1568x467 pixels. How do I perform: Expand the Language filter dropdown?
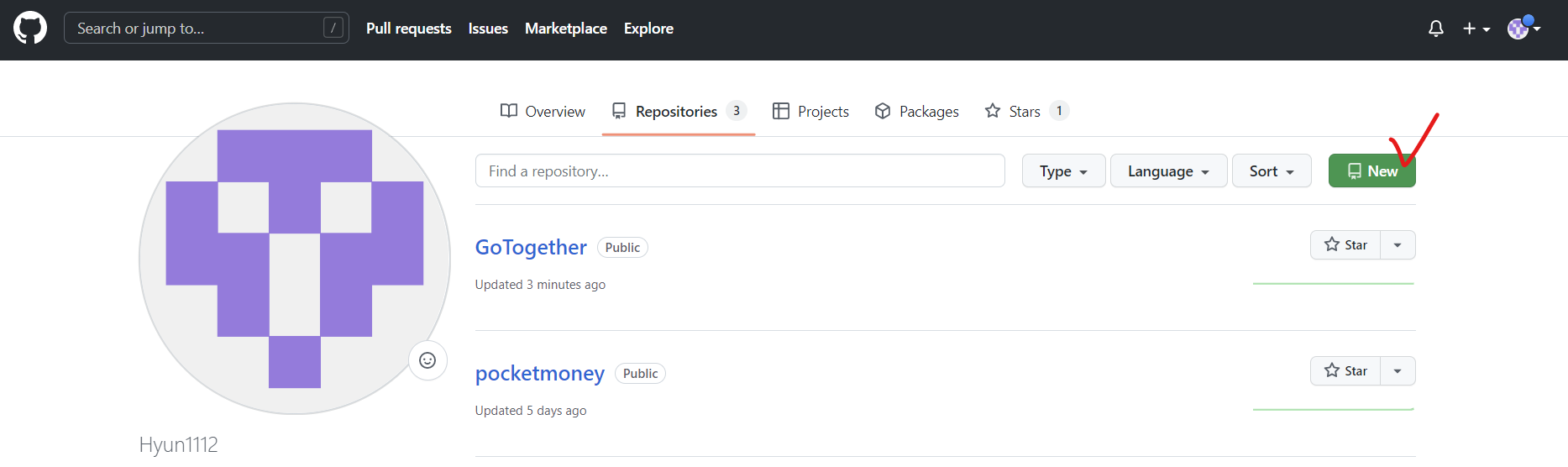point(1168,171)
